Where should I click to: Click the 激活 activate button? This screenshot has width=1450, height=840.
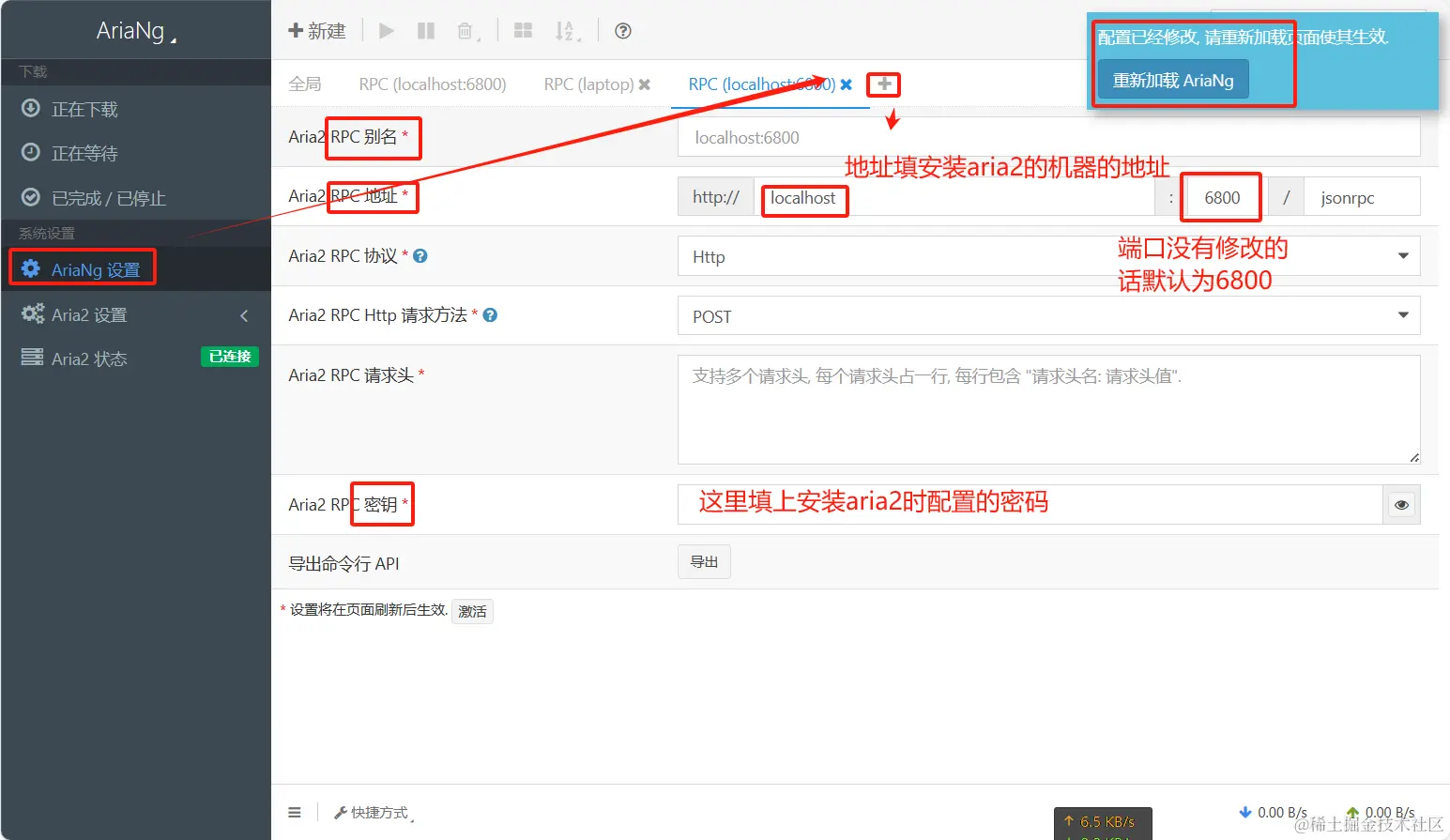472,611
